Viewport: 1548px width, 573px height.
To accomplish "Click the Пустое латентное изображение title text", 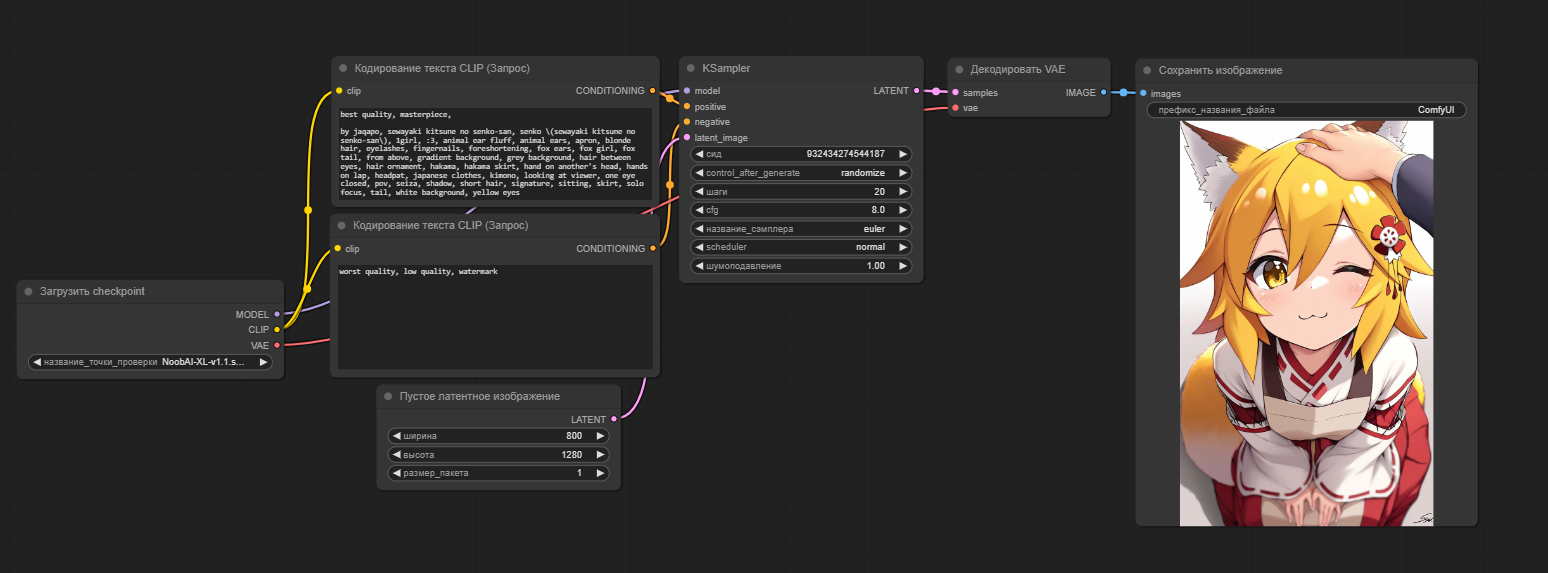I will [479, 396].
